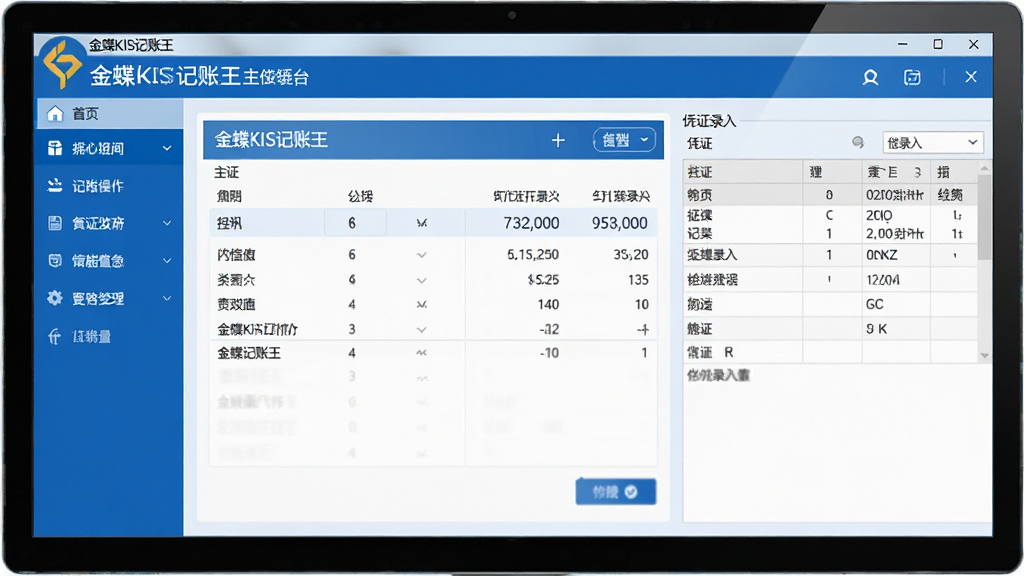Screen dimensions: 1024x576
Task: Click the small gray bubble icon beside the combo box
Action: pyautogui.click(x=858, y=142)
